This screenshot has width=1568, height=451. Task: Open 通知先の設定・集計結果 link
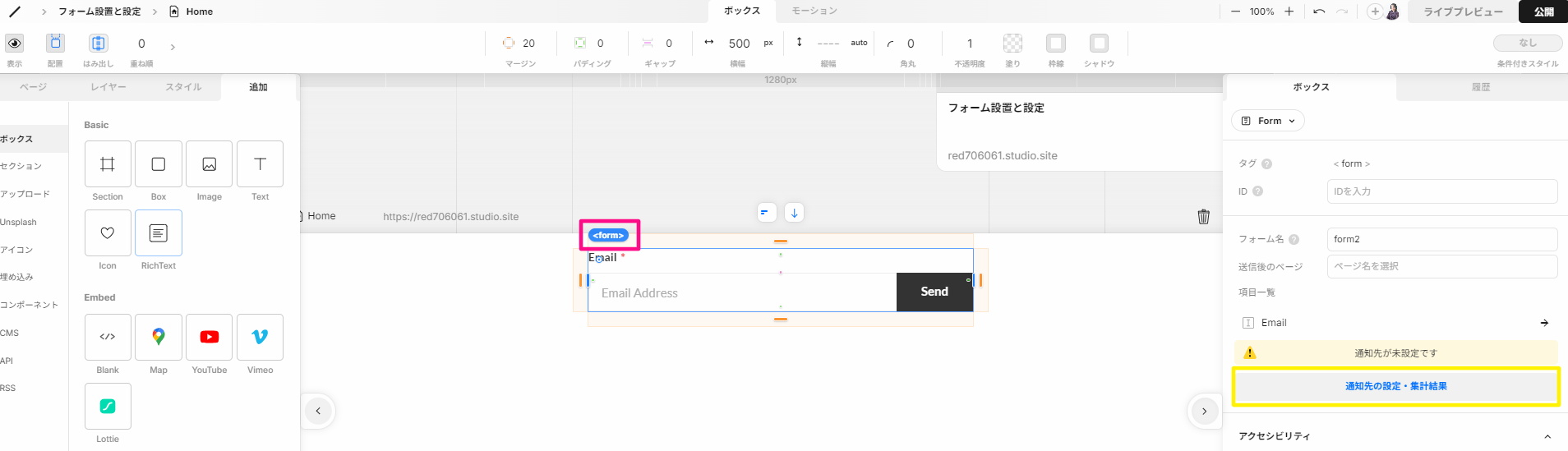point(1396,386)
